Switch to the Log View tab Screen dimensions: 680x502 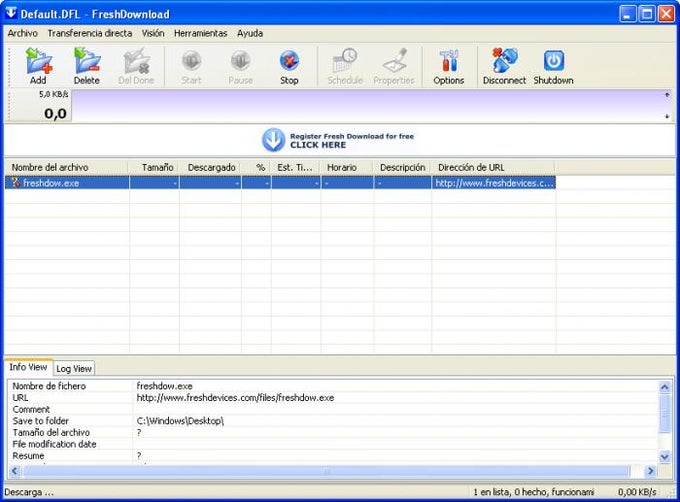click(74, 369)
